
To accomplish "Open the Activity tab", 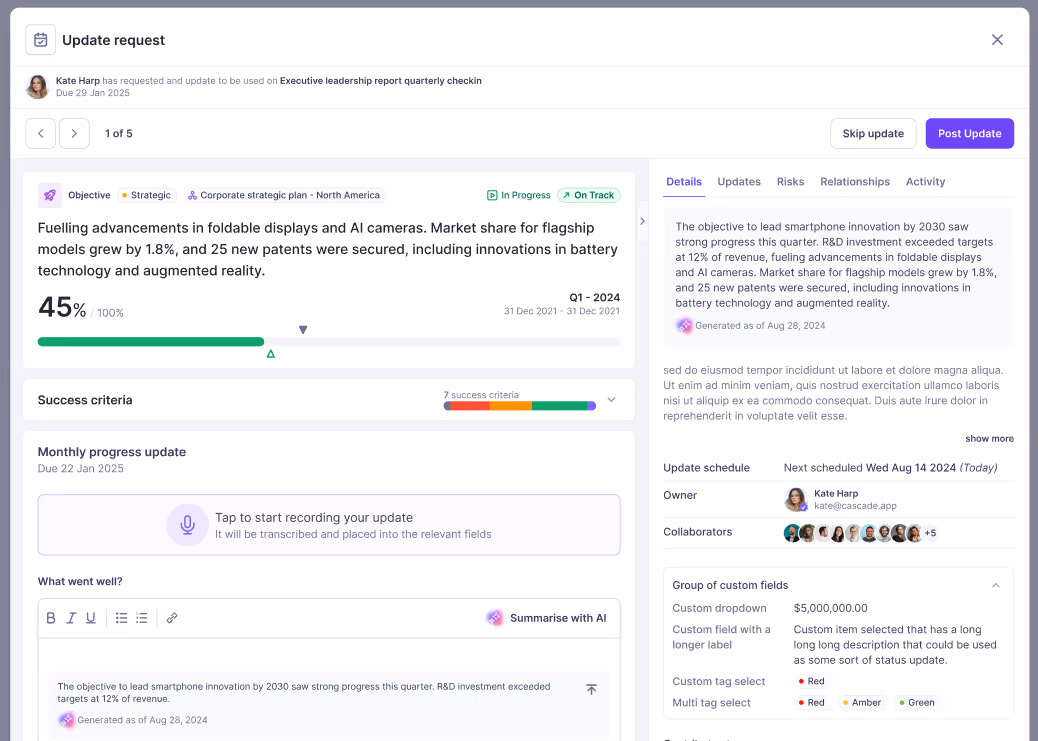I will [x=925, y=182].
